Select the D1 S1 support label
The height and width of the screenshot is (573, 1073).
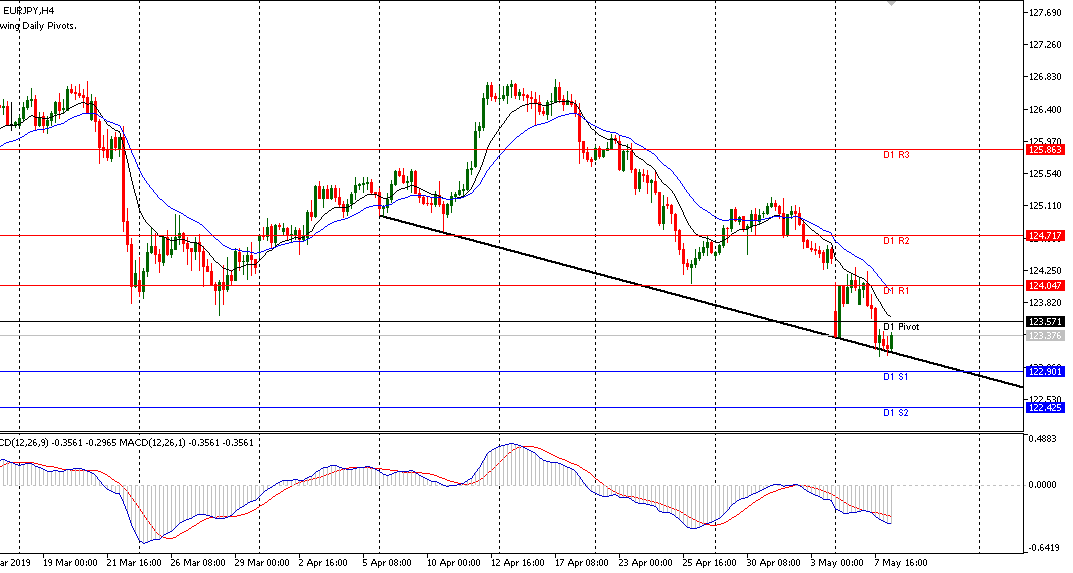(895, 377)
